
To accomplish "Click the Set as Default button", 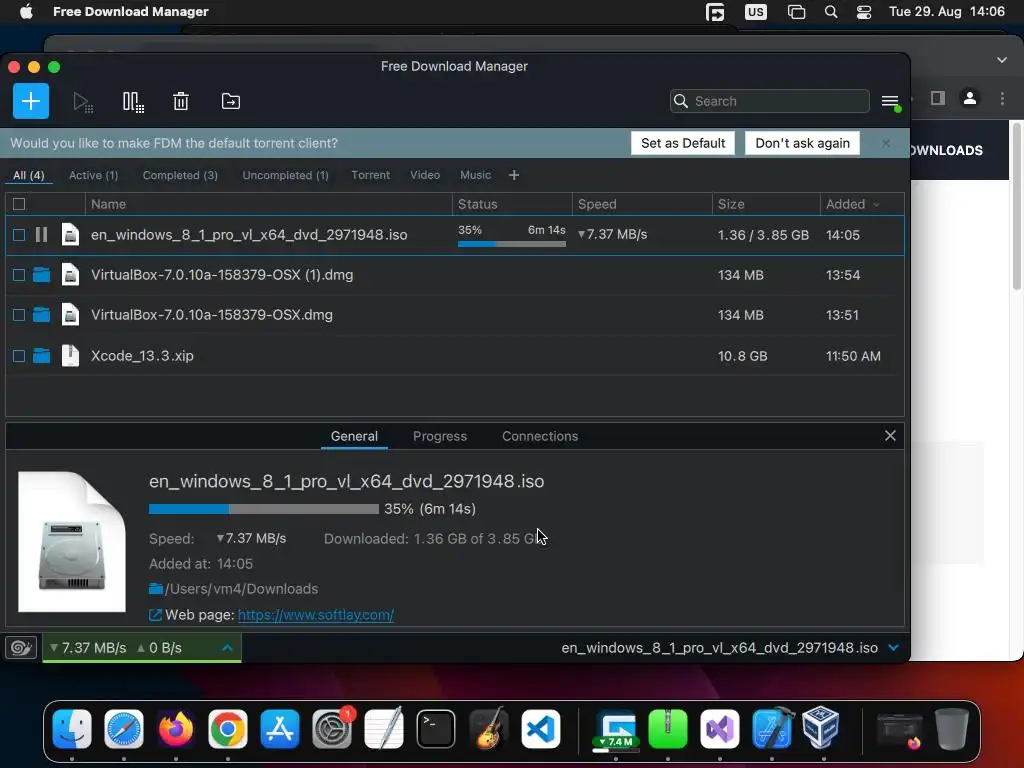I will [x=682, y=143].
